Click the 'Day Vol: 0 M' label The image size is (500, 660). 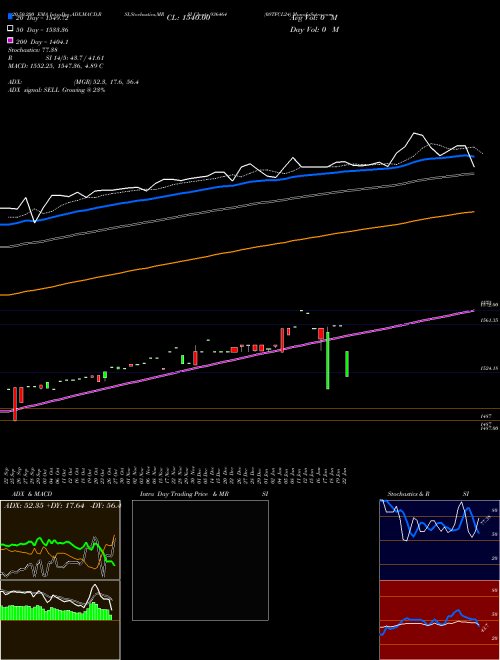[x=314, y=29]
